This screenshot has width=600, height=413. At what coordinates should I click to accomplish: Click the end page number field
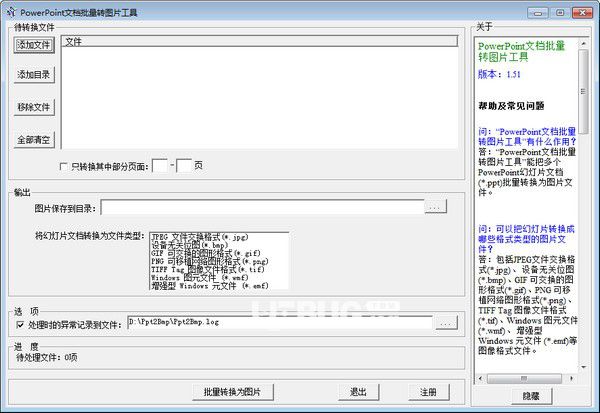184,166
